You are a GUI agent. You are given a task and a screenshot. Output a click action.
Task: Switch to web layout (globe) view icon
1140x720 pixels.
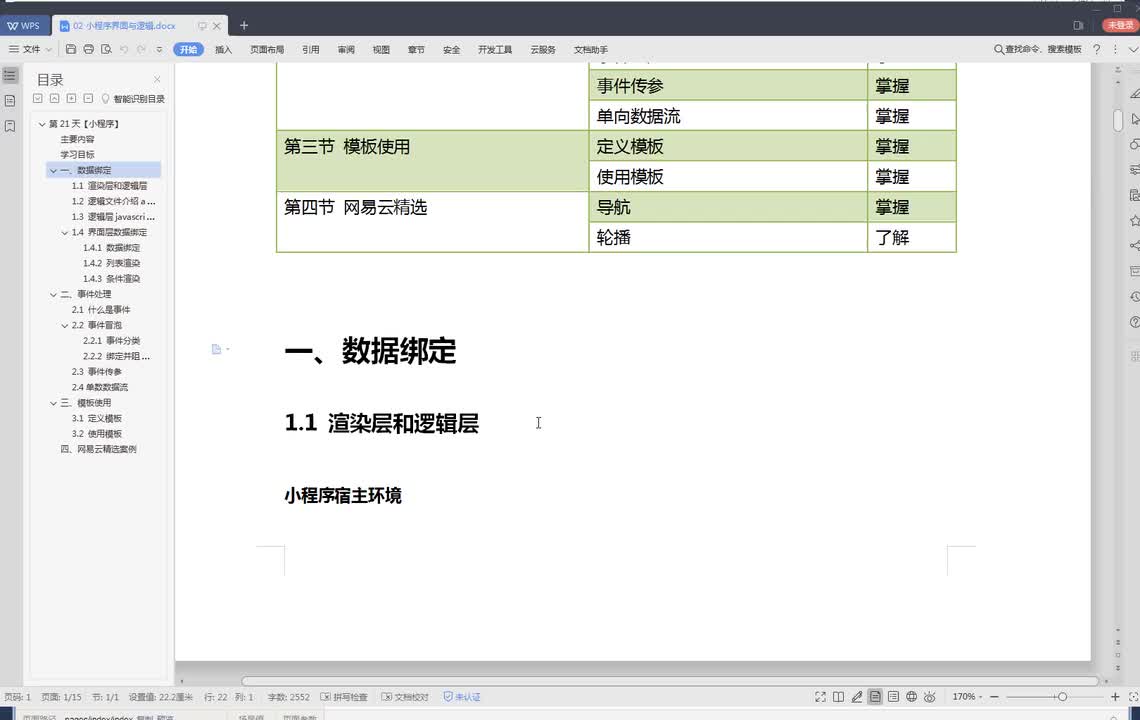pyautogui.click(x=911, y=697)
